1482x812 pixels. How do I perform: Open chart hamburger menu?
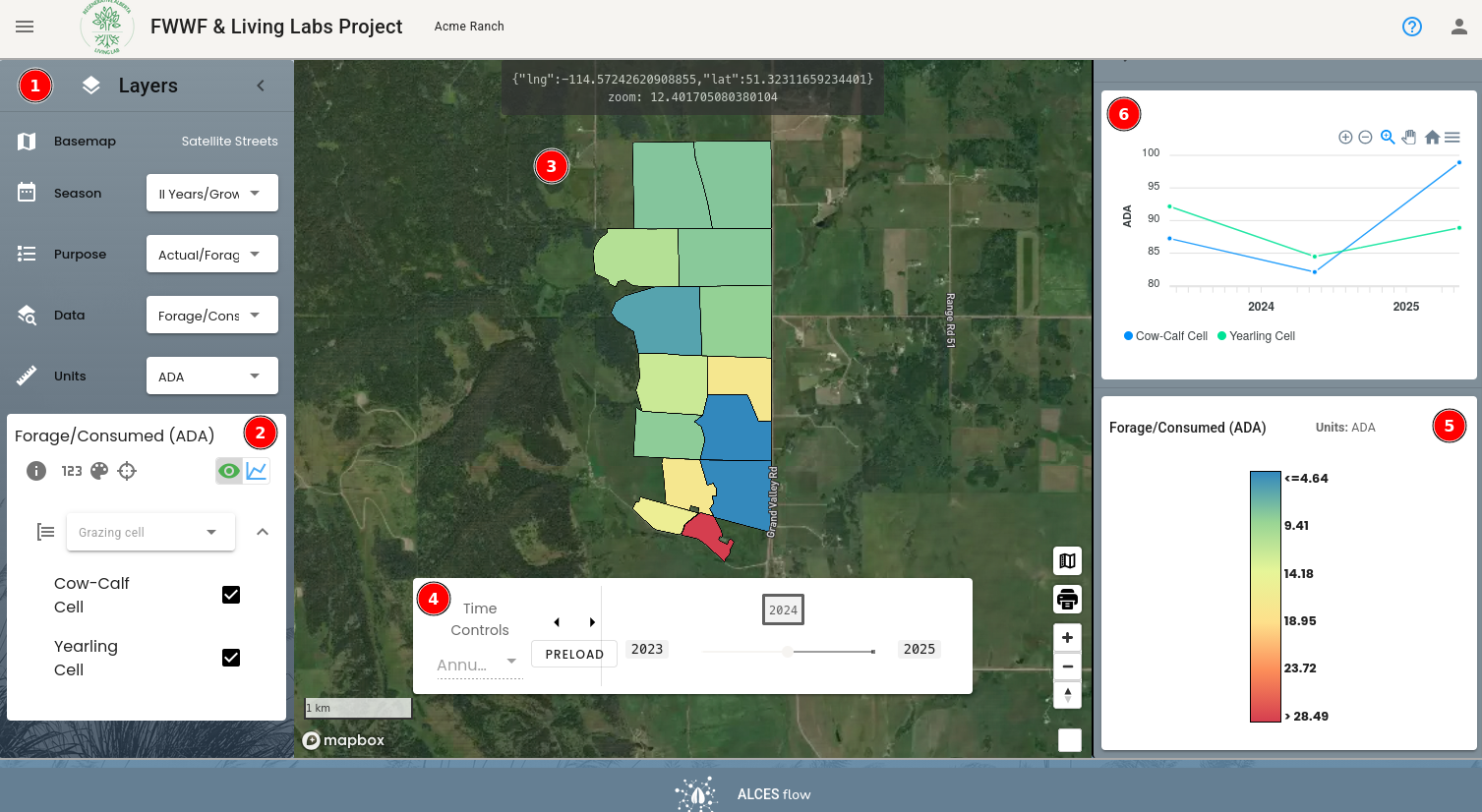tap(1452, 137)
